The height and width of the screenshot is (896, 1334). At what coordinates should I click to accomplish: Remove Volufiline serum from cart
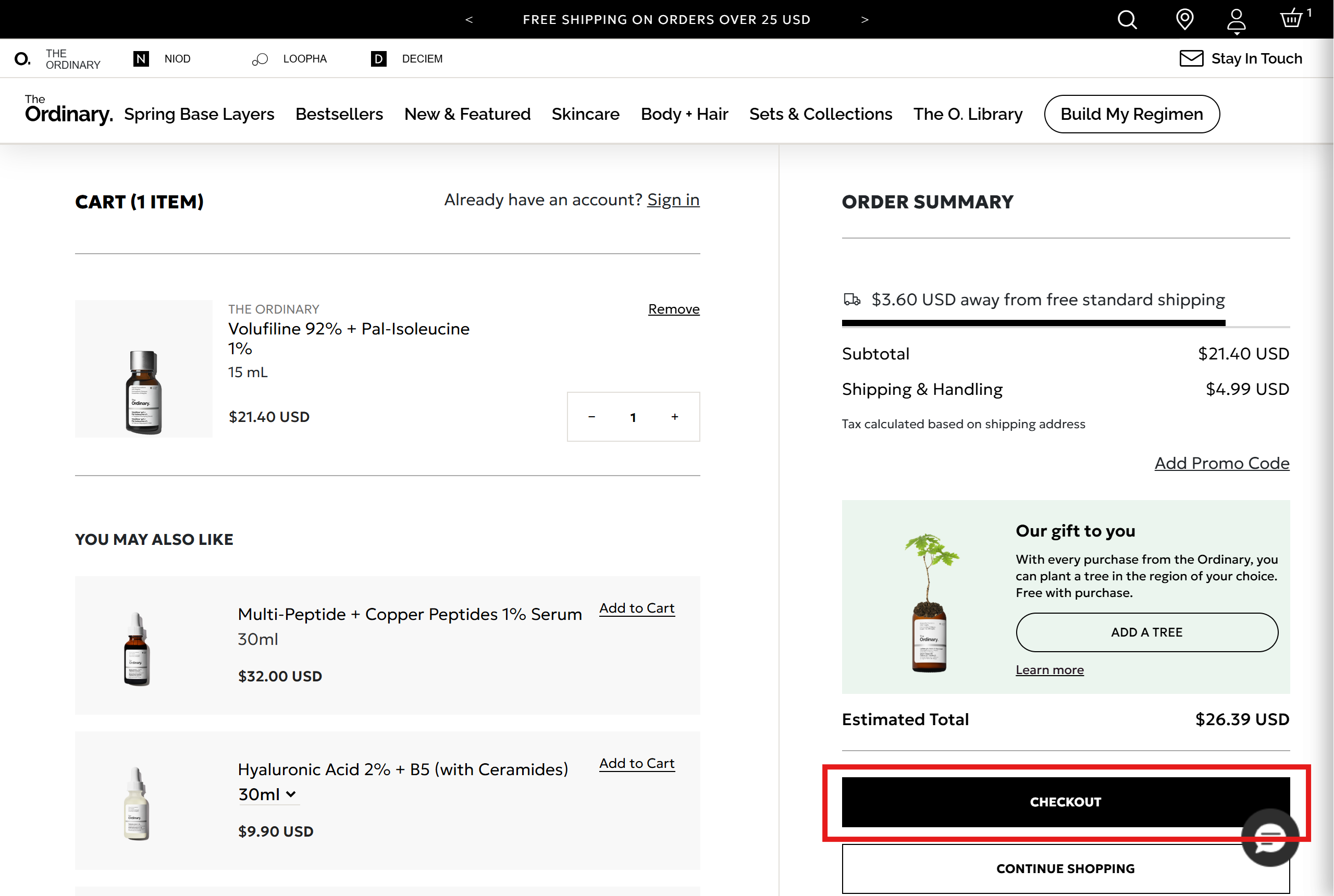tap(673, 308)
